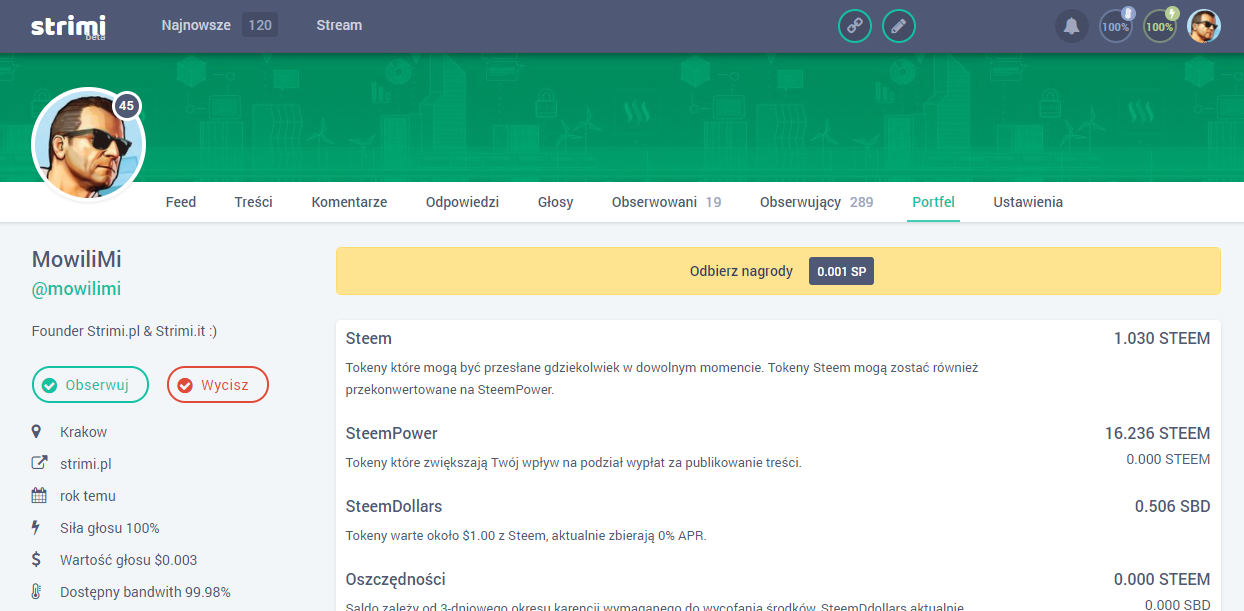Claim rewards with the 0.001 SP button
Viewport: 1244px width, 611px height.
[841, 272]
